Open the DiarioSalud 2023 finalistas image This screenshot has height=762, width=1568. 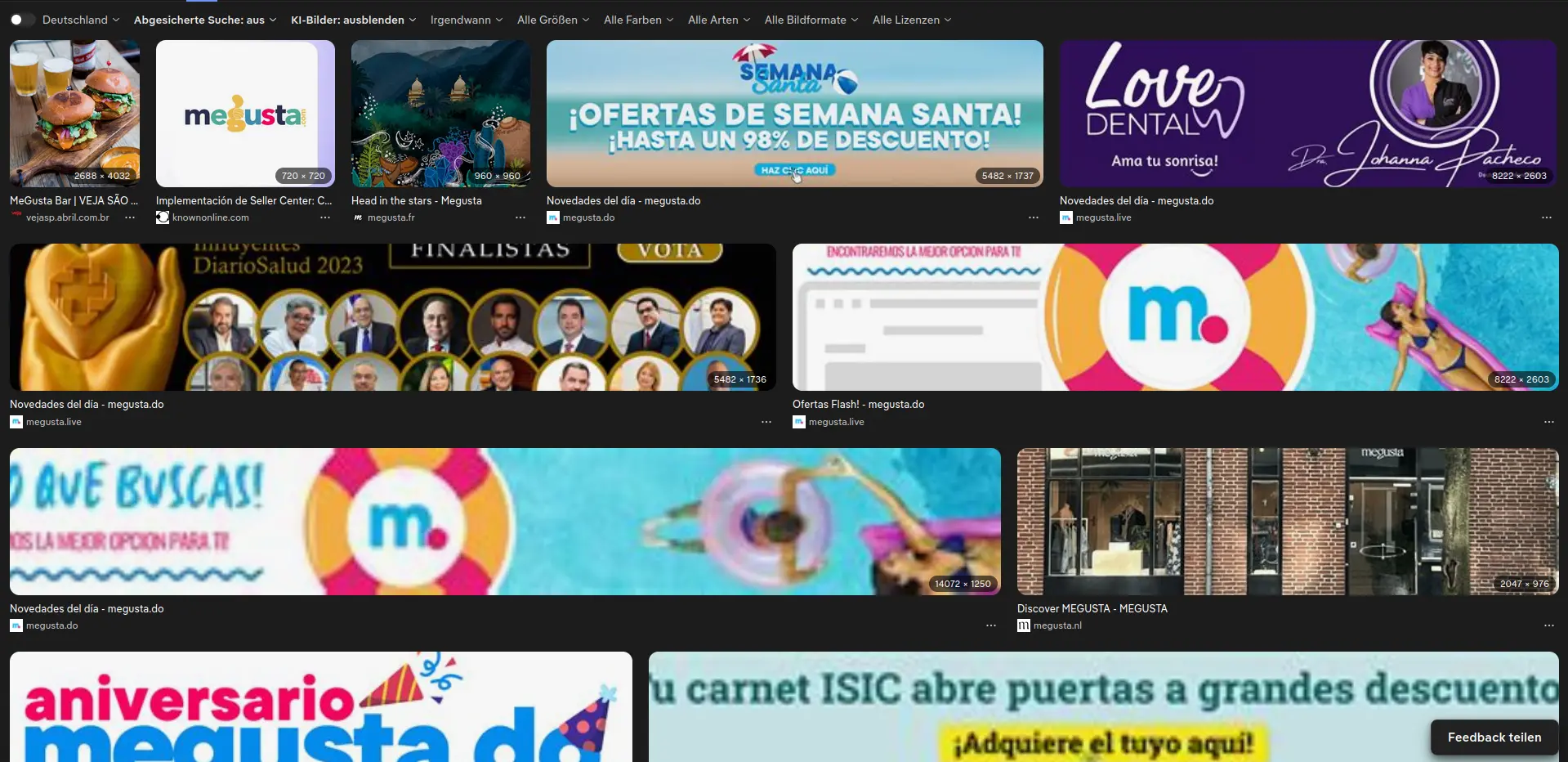[392, 317]
